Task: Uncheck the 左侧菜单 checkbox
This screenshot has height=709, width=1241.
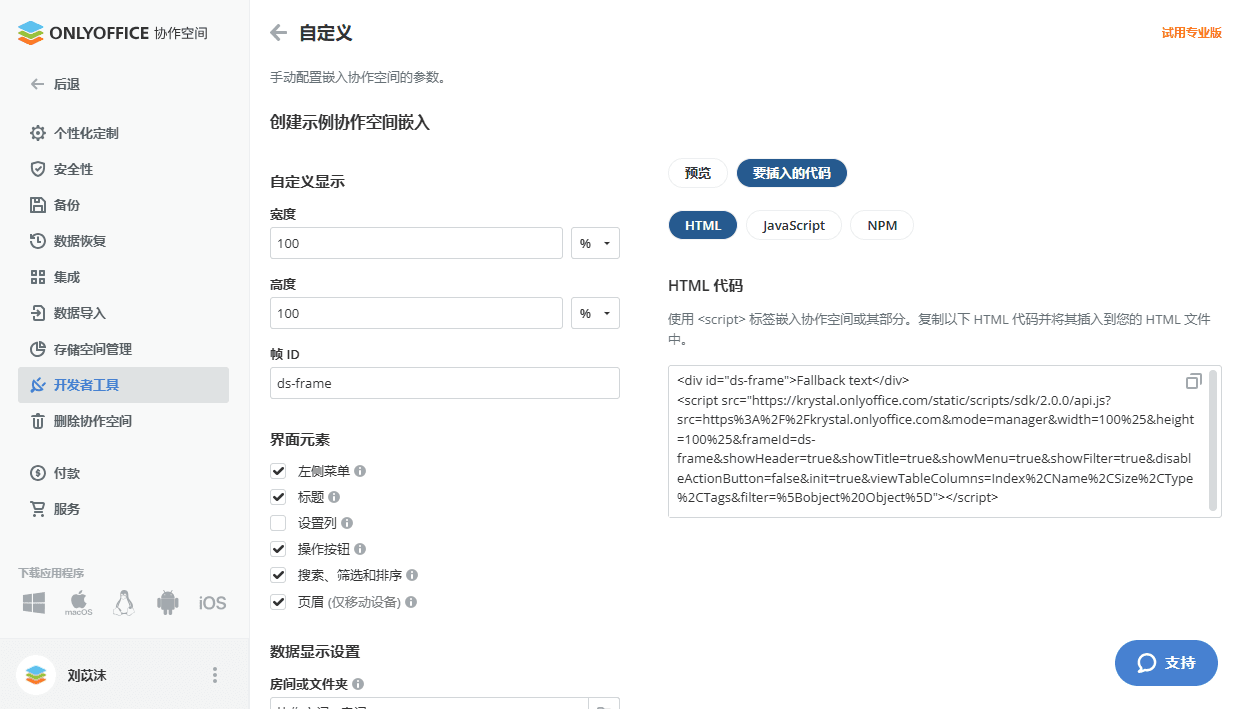Action: [x=278, y=471]
